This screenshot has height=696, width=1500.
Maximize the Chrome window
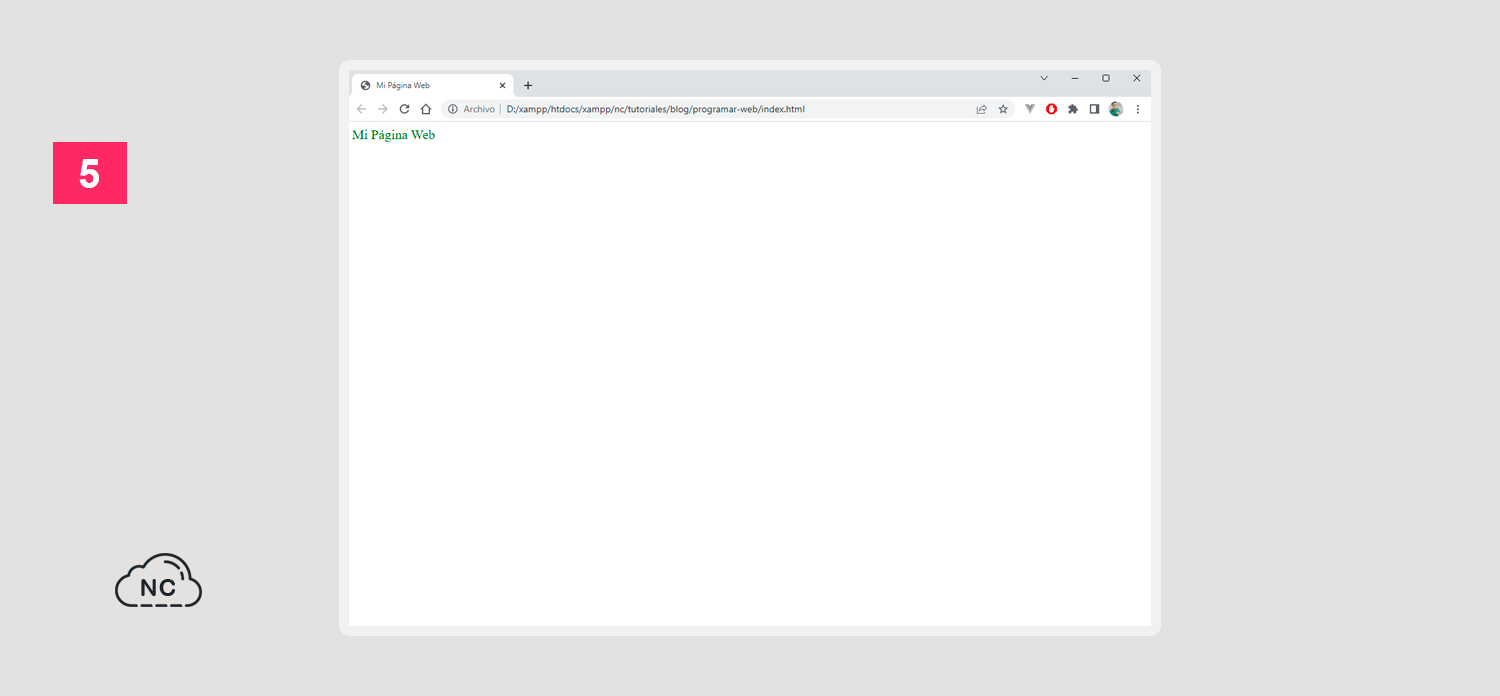coord(1106,78)
